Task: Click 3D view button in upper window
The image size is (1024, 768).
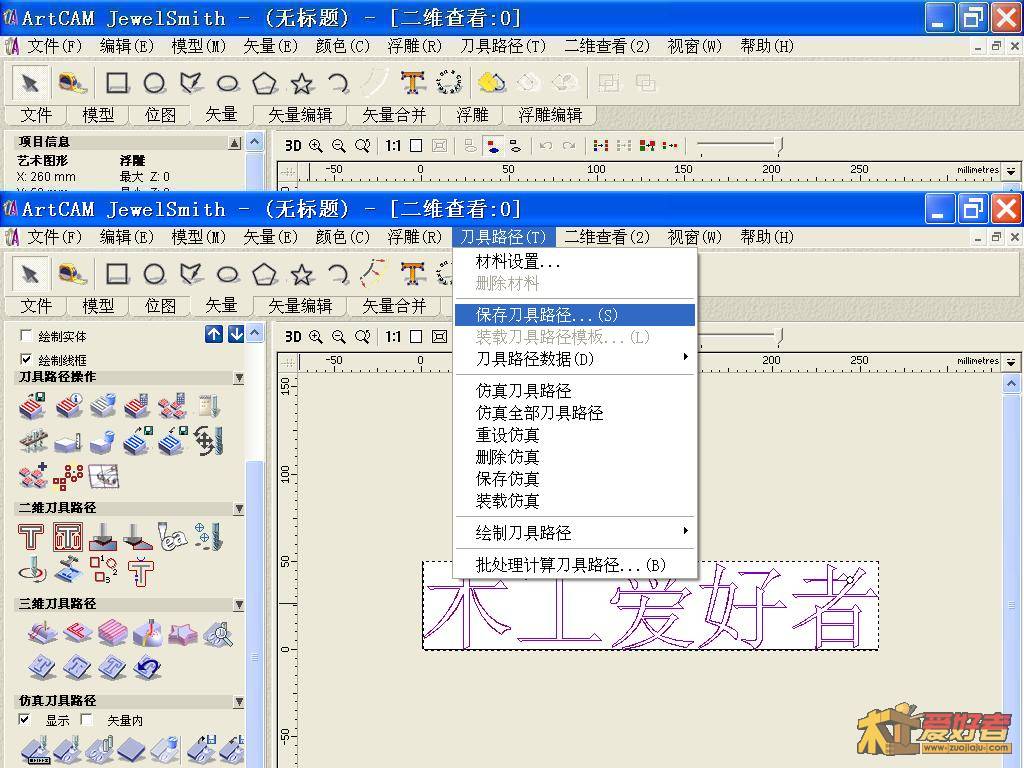Action: 293,146
